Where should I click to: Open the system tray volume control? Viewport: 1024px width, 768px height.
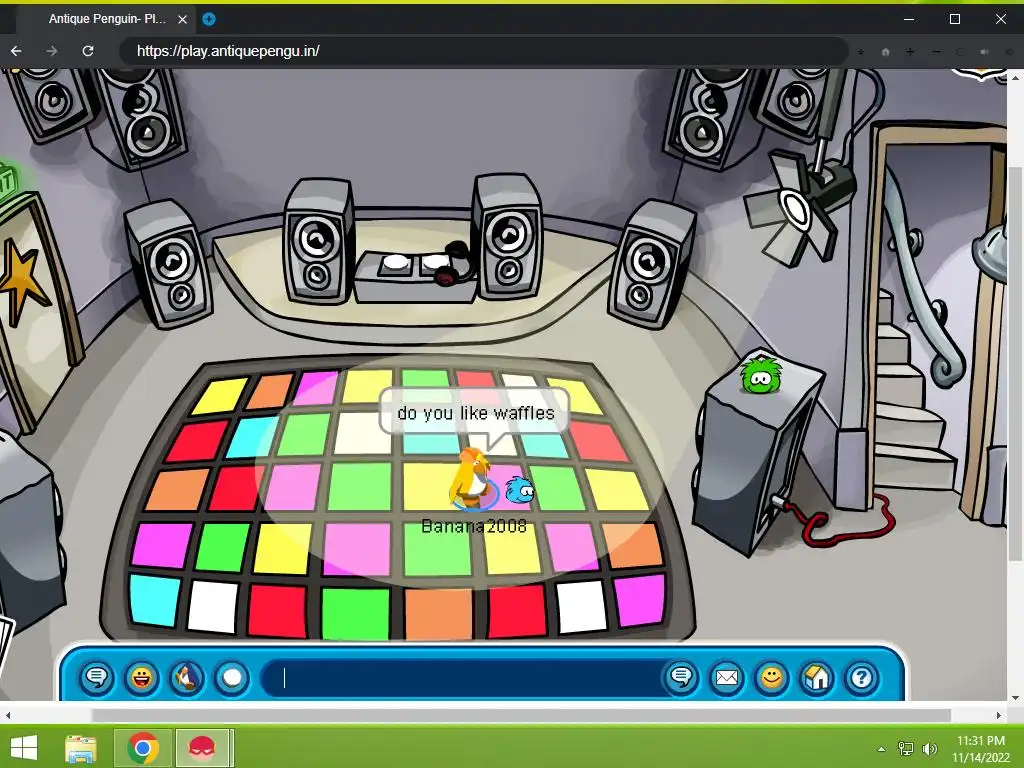[929, 748]
